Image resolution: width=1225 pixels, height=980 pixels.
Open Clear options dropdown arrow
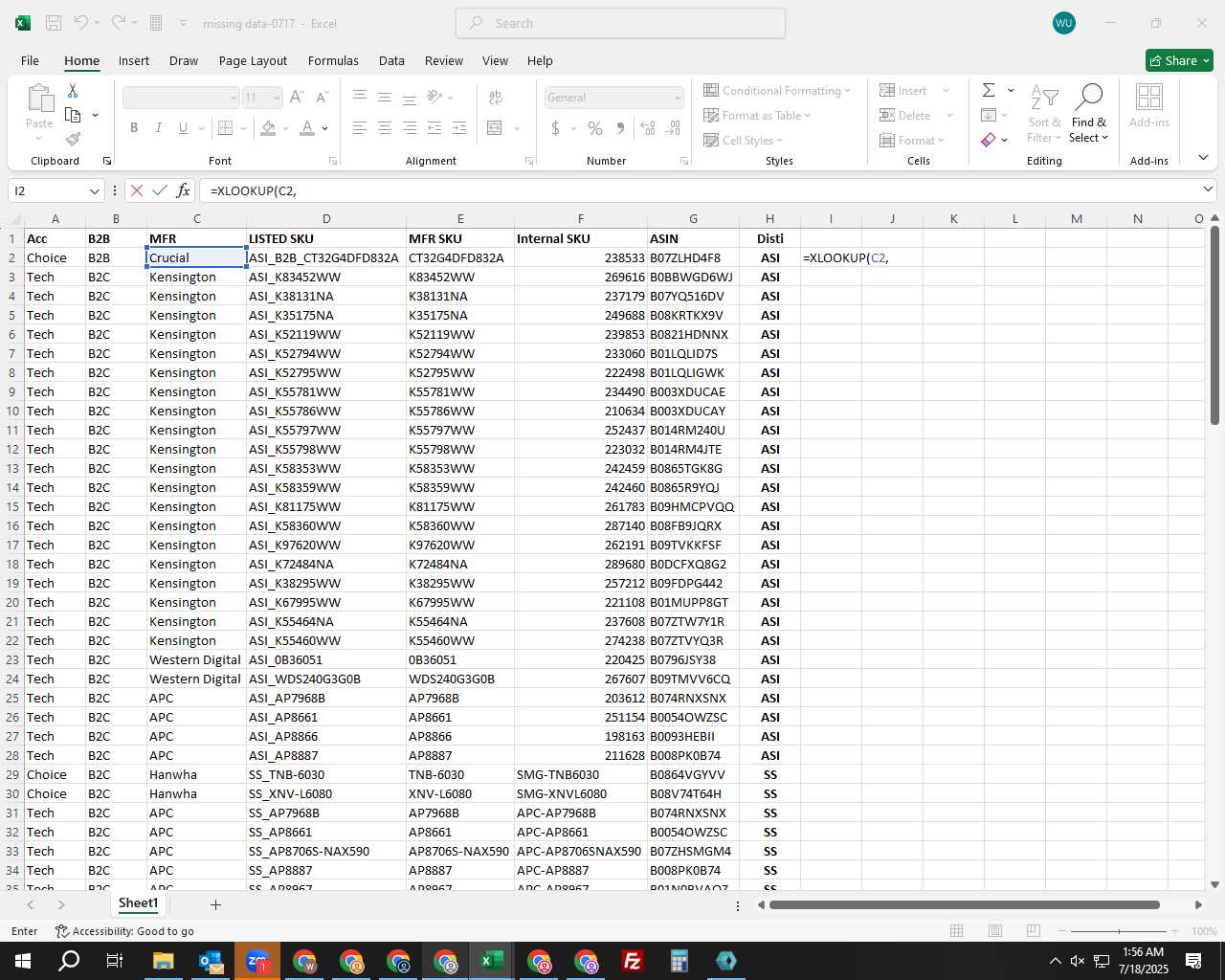pyautogui.click(x=1004, y=140)
